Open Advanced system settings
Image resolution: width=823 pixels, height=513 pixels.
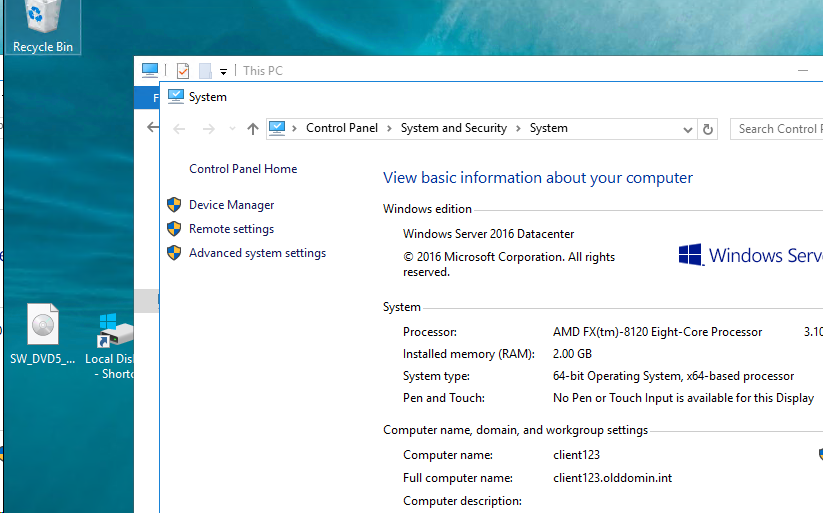pos(257,253)
